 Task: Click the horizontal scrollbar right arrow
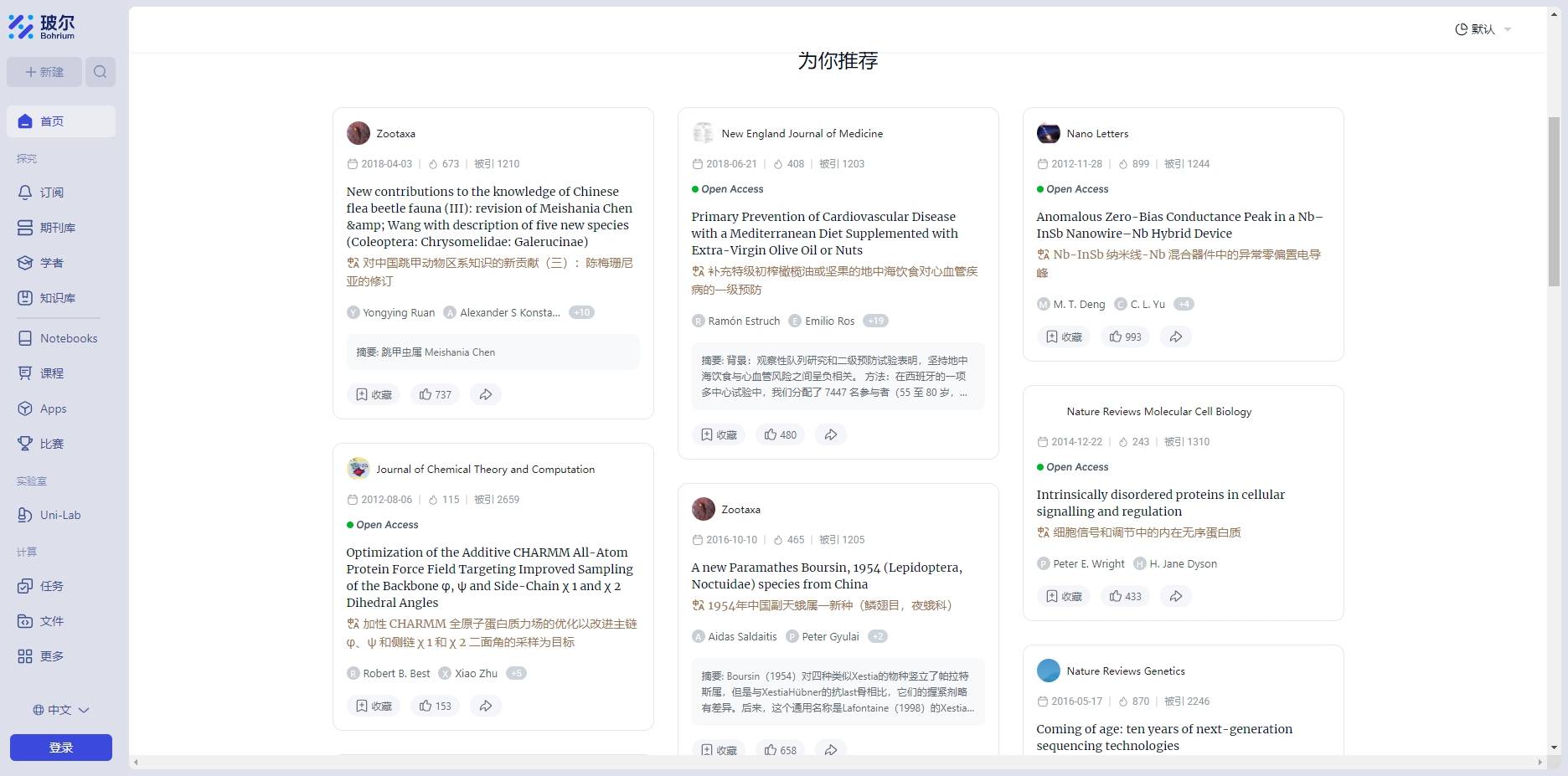1540,762
